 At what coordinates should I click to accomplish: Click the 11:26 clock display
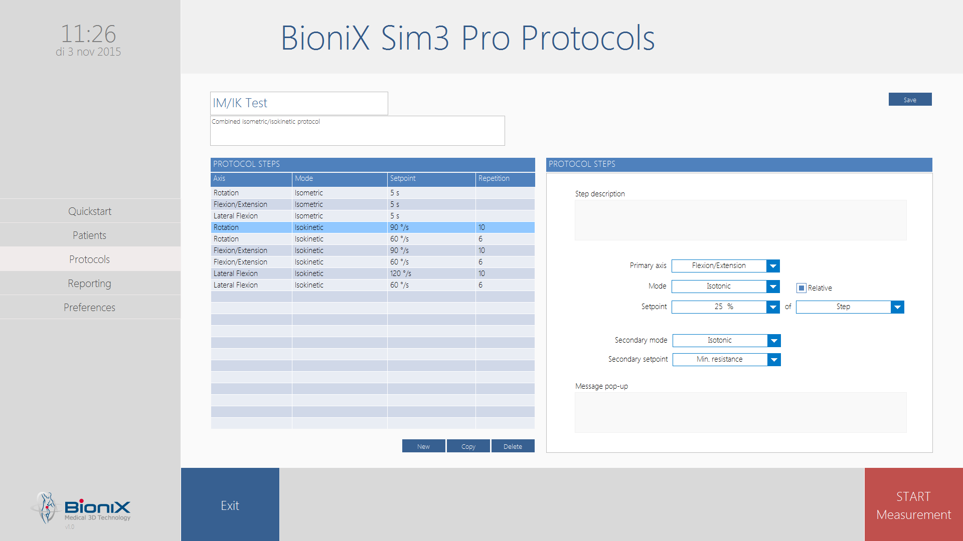tap(88, 33)
